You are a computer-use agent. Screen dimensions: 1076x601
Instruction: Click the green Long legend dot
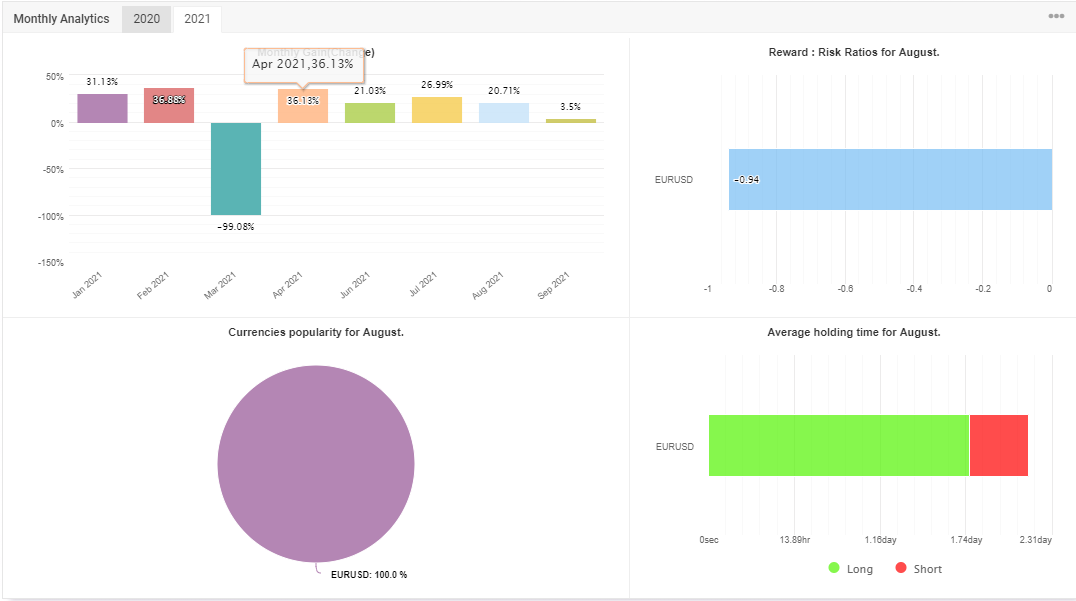click(834, 568)
